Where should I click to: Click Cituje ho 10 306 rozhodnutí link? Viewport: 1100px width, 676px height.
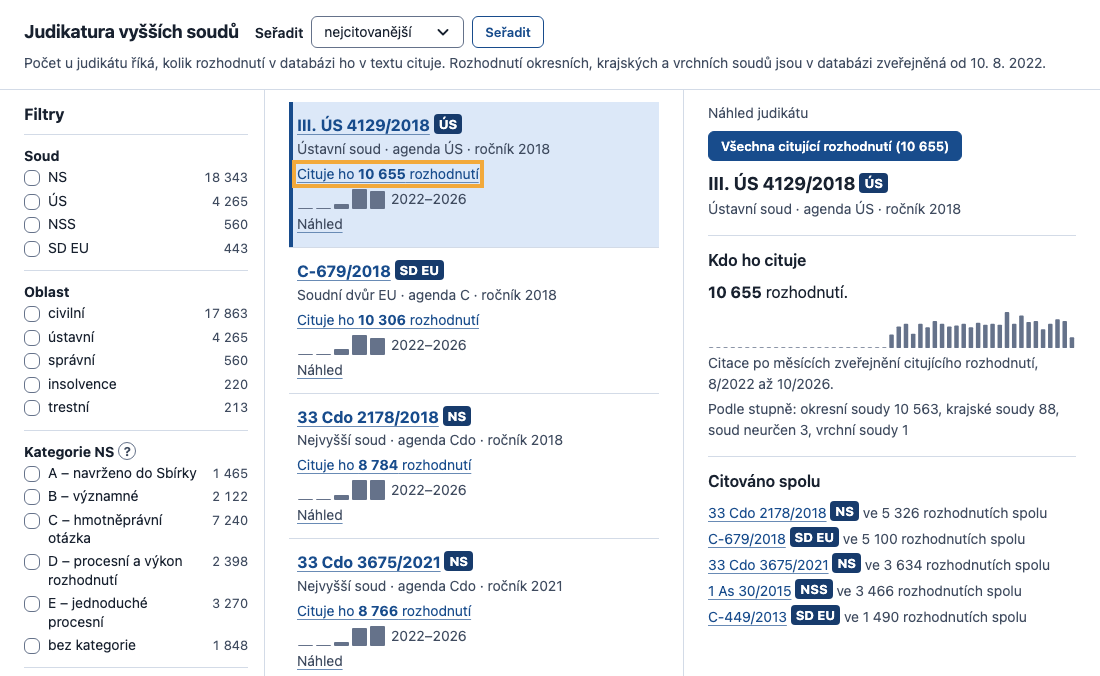tap(388, 320)
